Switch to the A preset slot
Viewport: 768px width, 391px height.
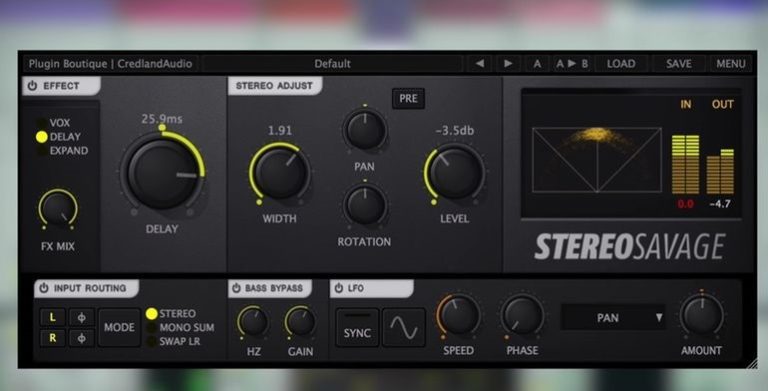tap(537, 64)
